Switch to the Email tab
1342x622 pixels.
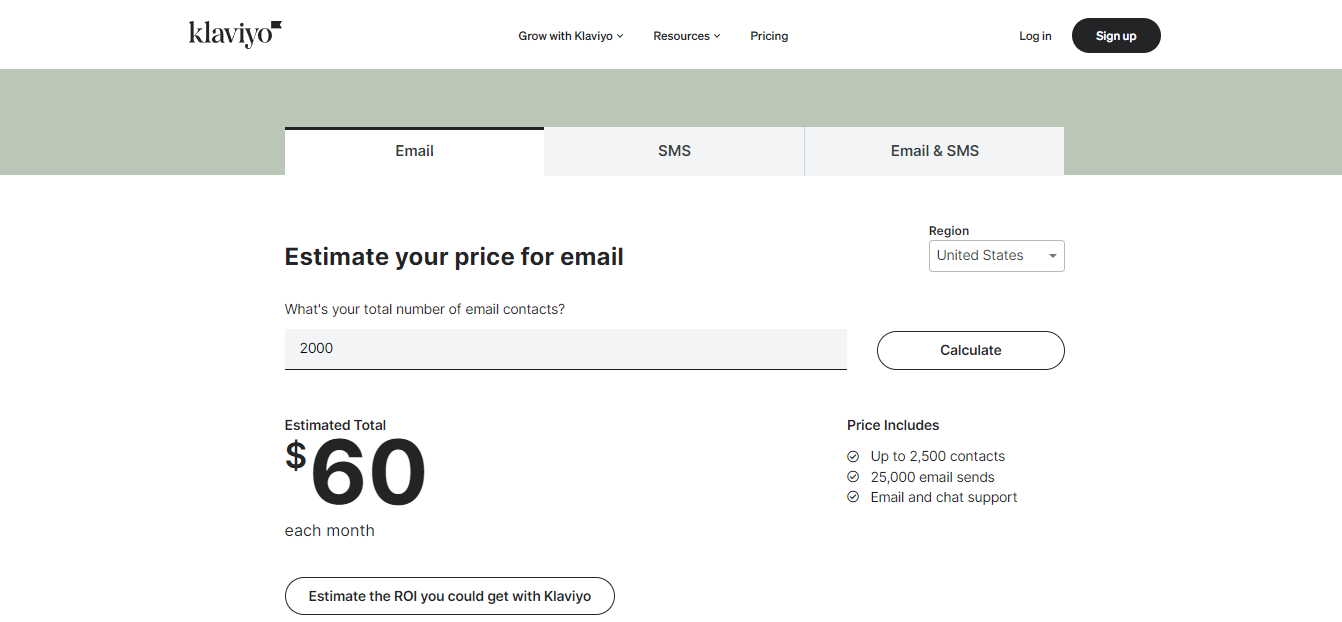click(x=414, y=151)
